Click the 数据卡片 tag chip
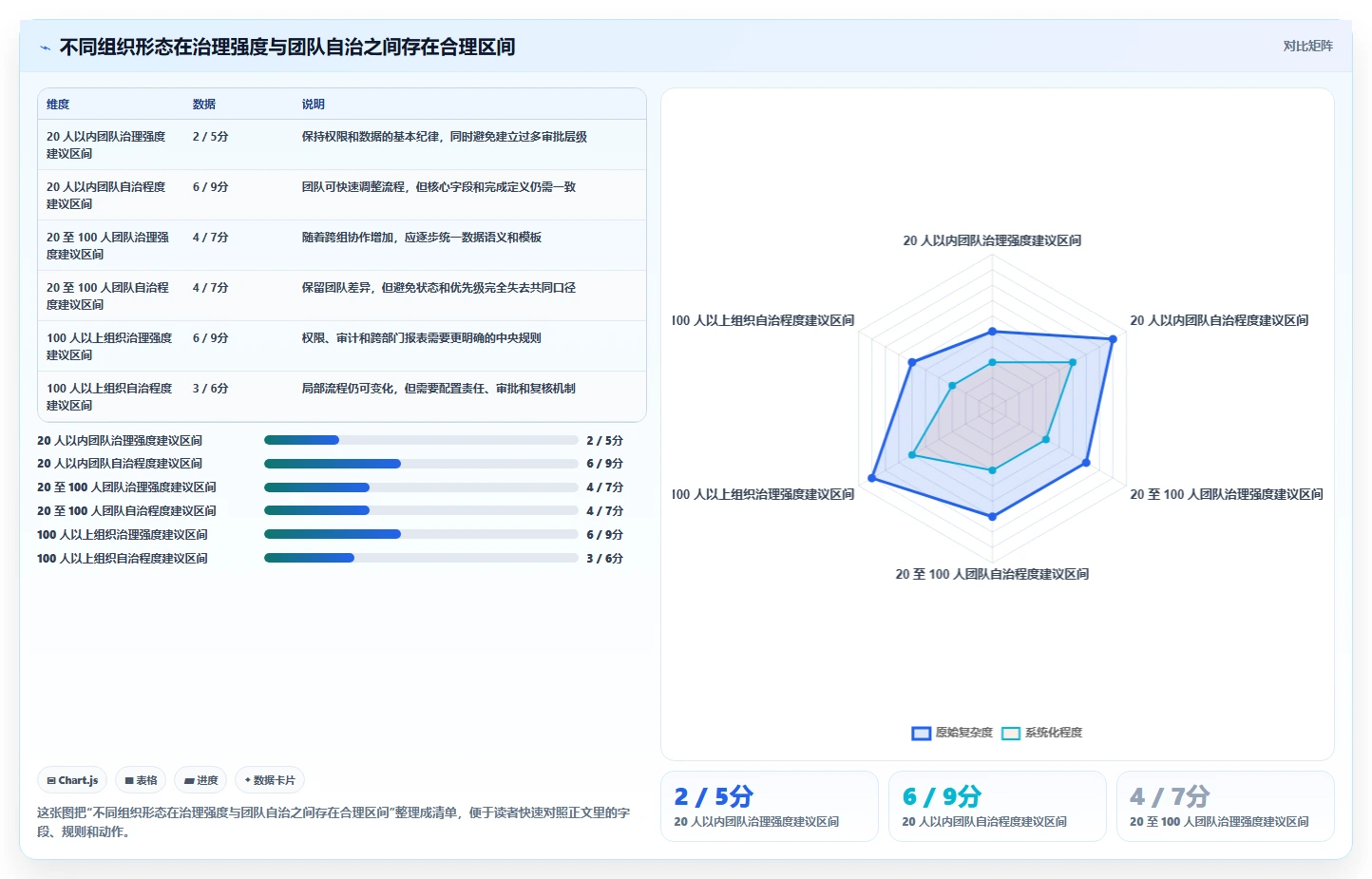This screenshot has height=879, width=1372. click(x=270, y=780)
